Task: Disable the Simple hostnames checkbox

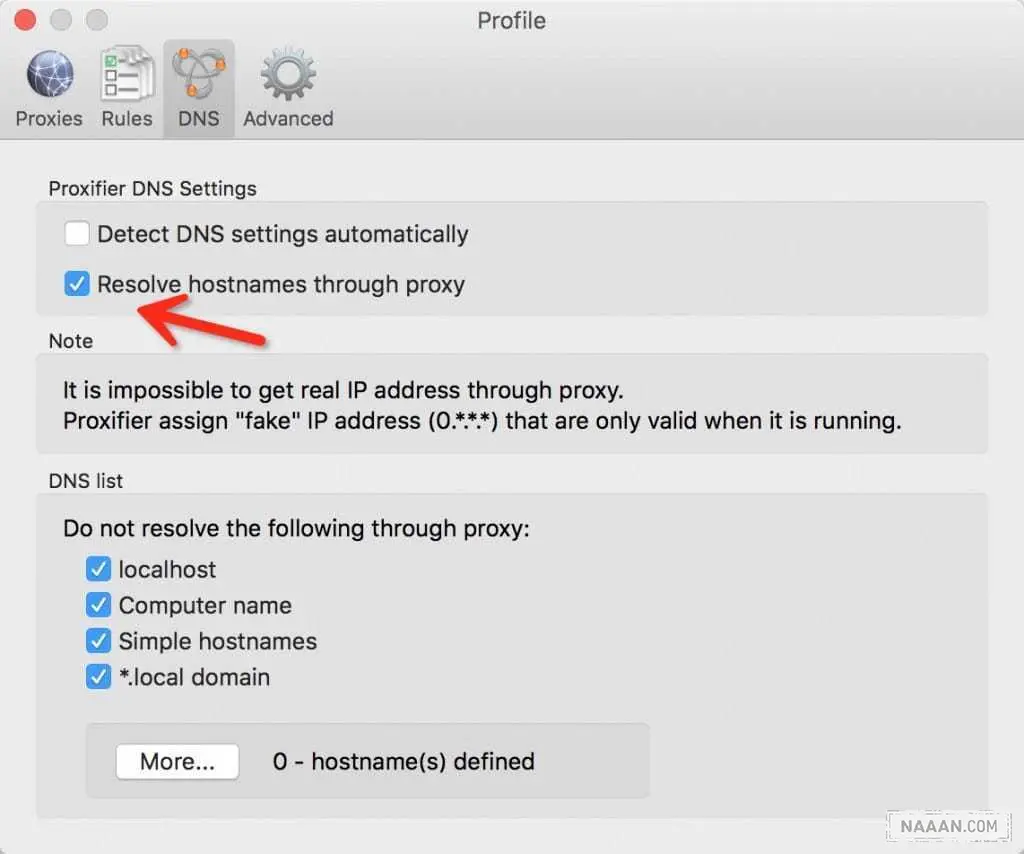Action: [98, 642]
